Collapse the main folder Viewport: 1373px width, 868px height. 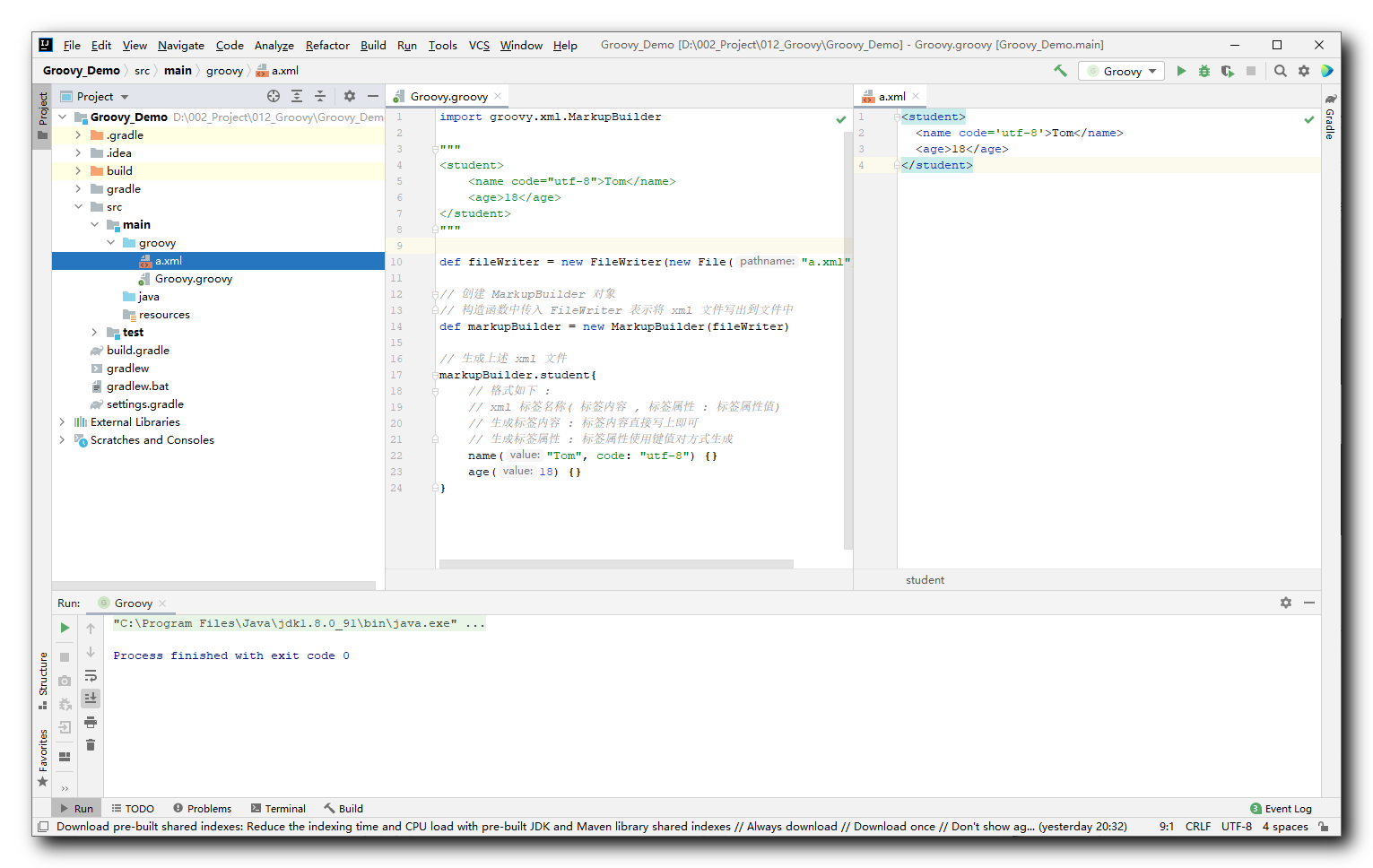point(95,225)
